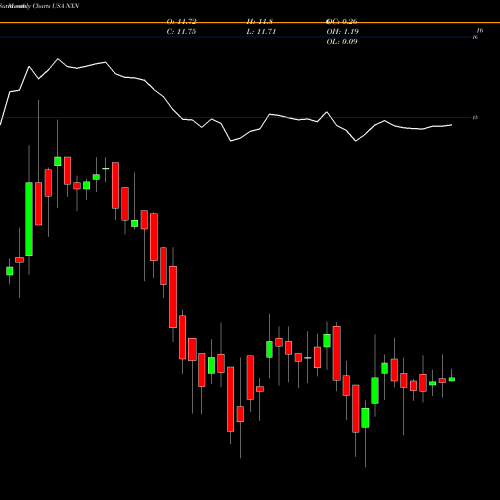The height and width of the screenshot is (500, 500).
Task: Click the 'OH: 1.19' reading
Action: pos(342,32)
